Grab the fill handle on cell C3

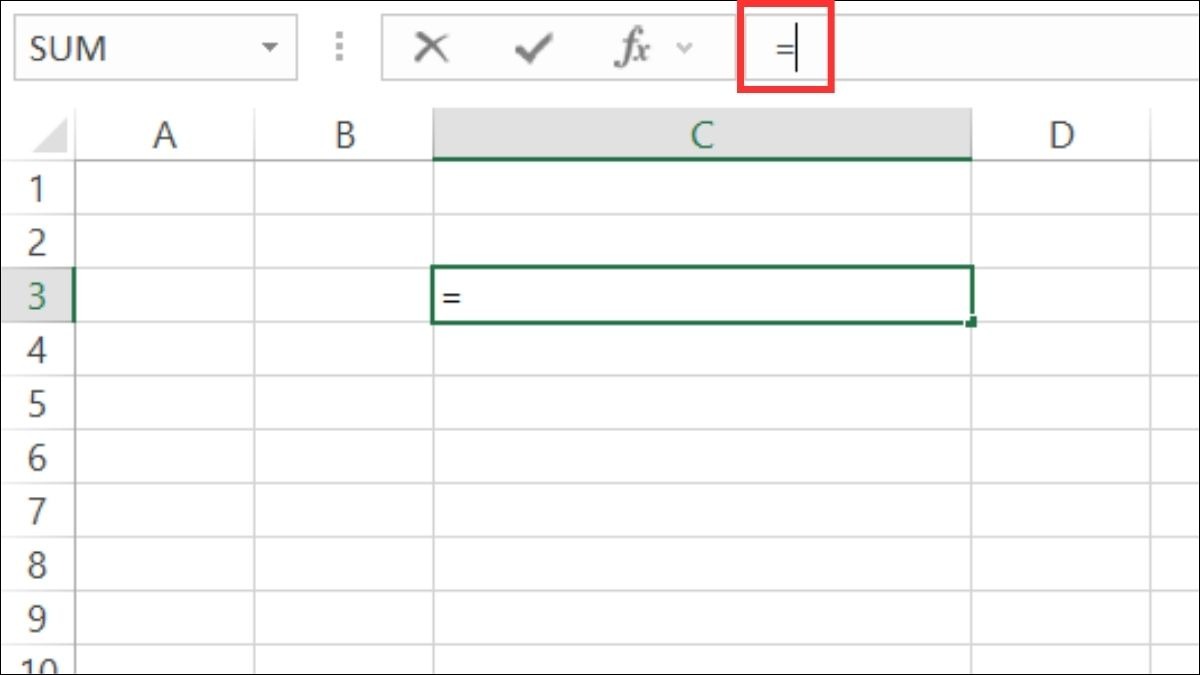(972, 322)
